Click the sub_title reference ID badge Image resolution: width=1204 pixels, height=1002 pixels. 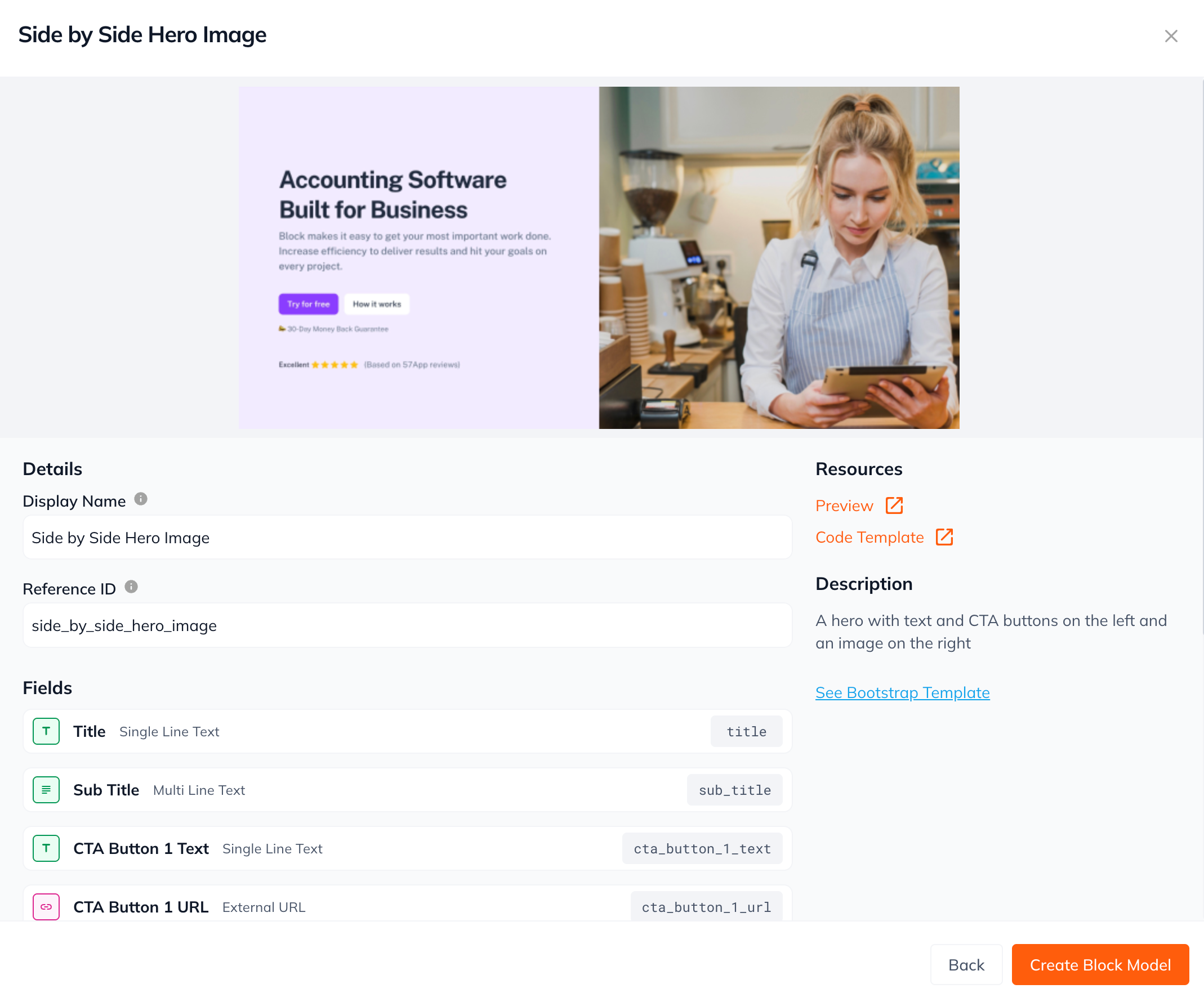[734, 790]
